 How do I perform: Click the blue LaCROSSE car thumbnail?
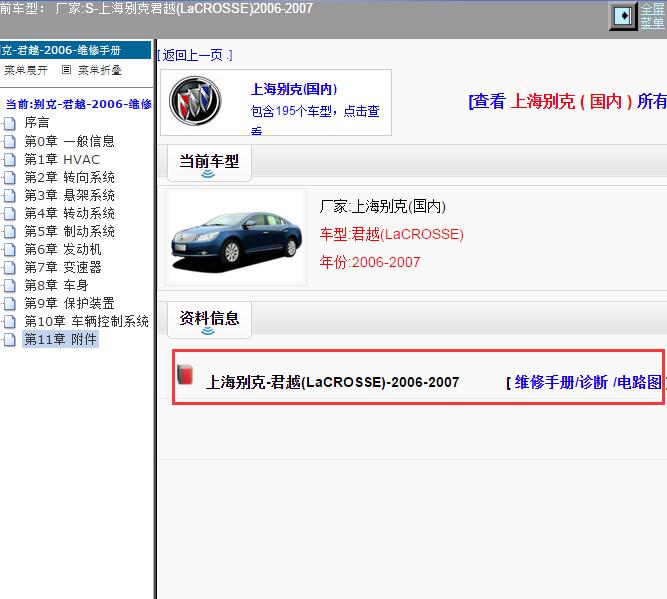tap(236, 237)
